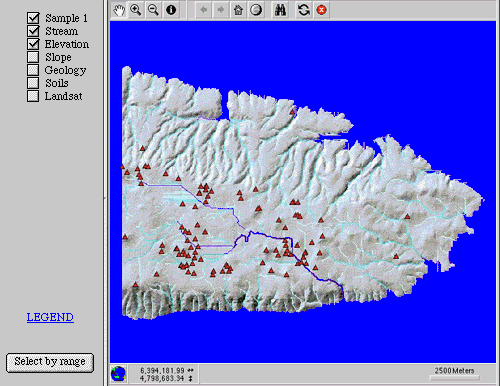Open the binoculars Find tool
This screenshot has height=386, width=500.
click(280, 10)
